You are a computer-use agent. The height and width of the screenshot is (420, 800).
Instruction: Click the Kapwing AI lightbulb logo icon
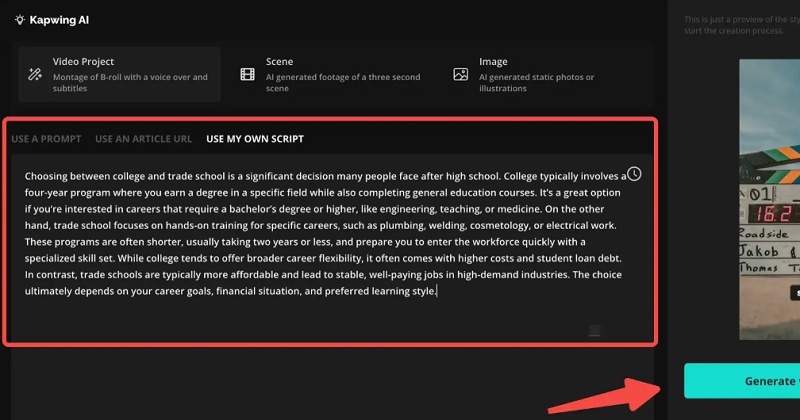pyautogui.click(x=20, y=19)
